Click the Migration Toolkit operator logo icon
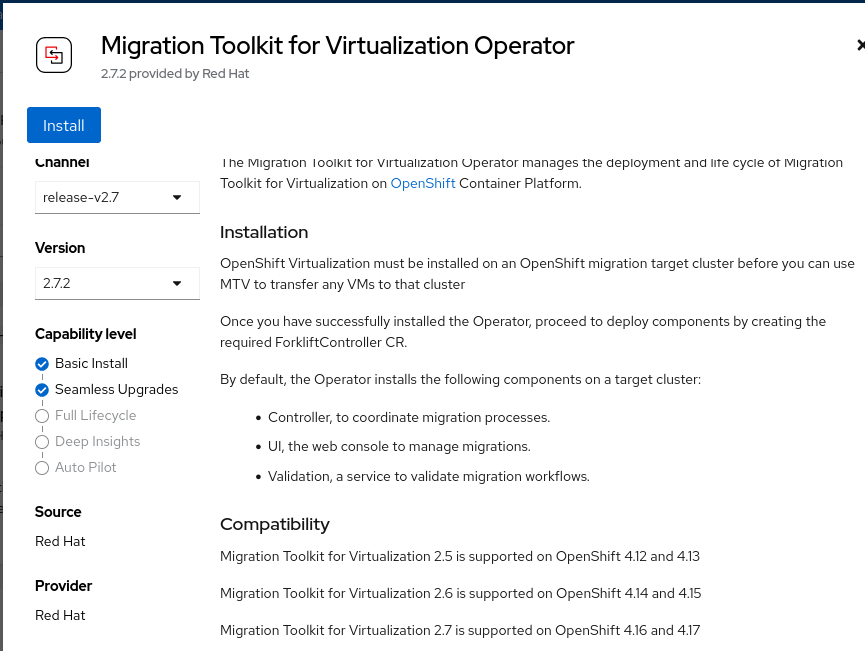The width and height of the screenshot is (865, 651). [x=54, y=55]
